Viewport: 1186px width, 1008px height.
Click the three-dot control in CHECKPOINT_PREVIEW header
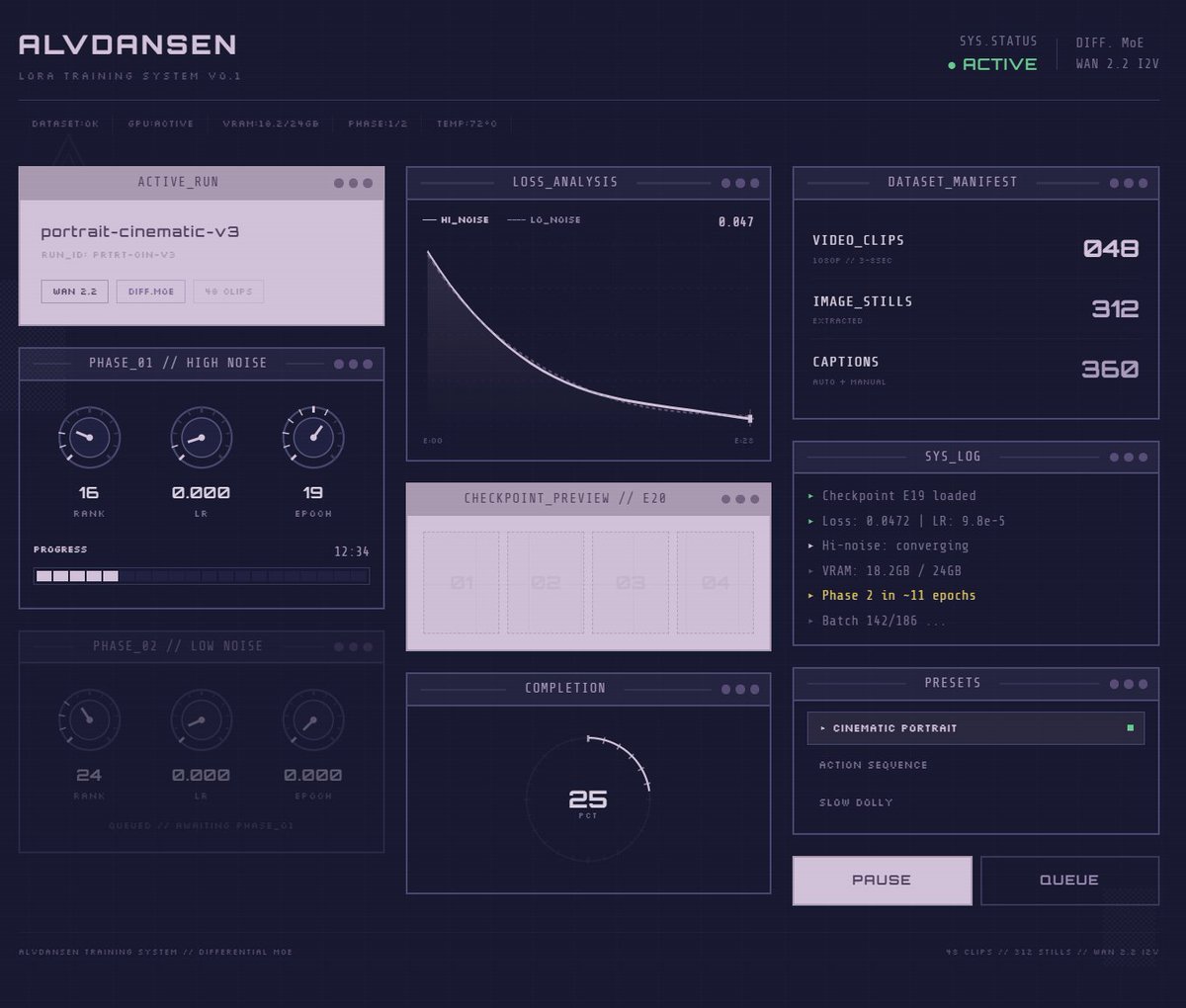[x=740, y=499]
